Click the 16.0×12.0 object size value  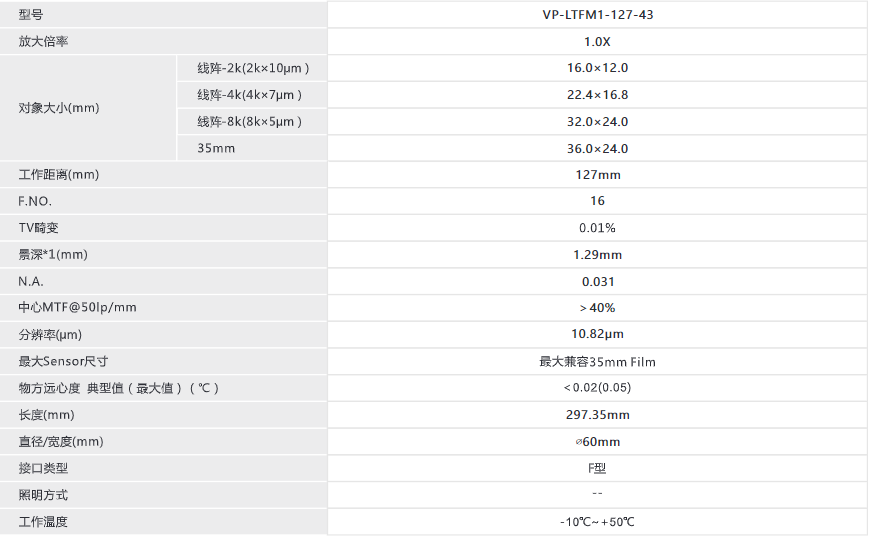click(597, 68)
